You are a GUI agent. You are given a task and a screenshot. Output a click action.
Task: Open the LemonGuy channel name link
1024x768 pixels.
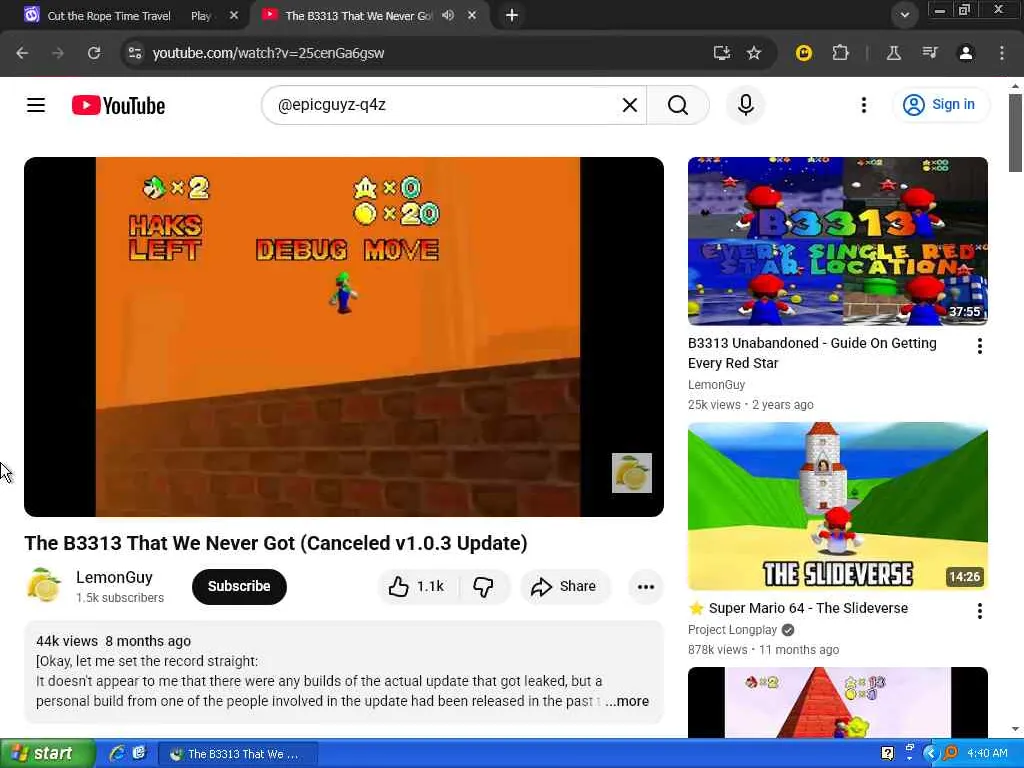(x=114, y=577)
